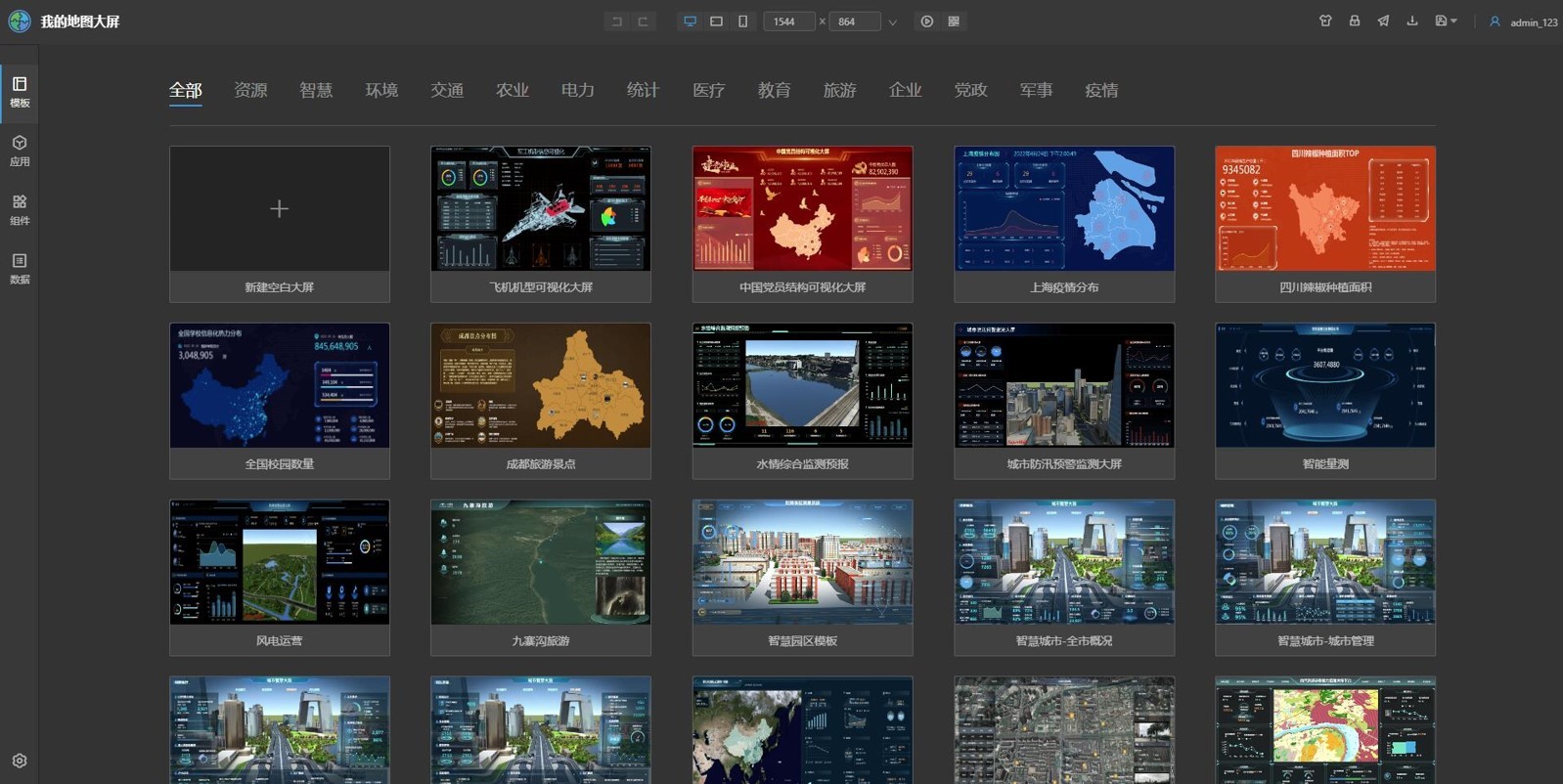The image size is (1563, 784).
Task: Open the 智能量测 template thumbnail
Action: click(1325, 385)
